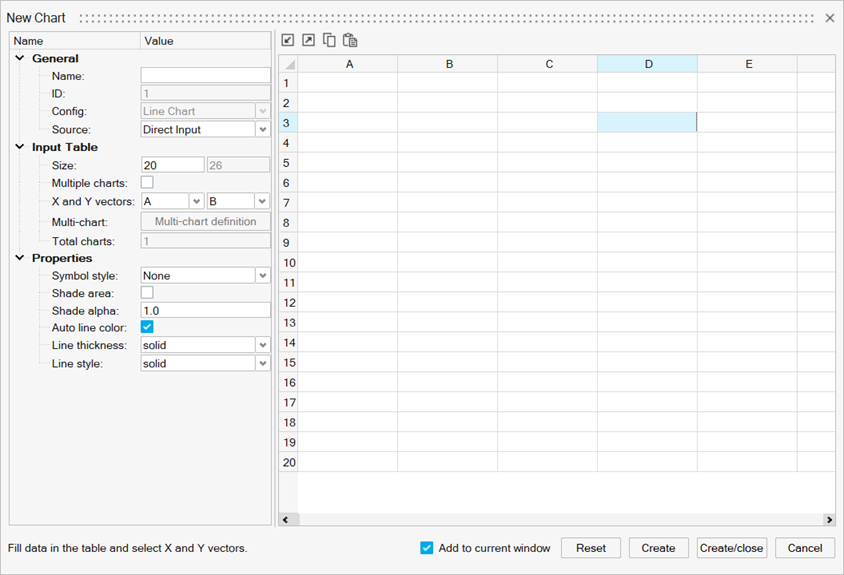
Task: Click the Shade alpha field
Action: pyautogui.click(x=206, y=311)
